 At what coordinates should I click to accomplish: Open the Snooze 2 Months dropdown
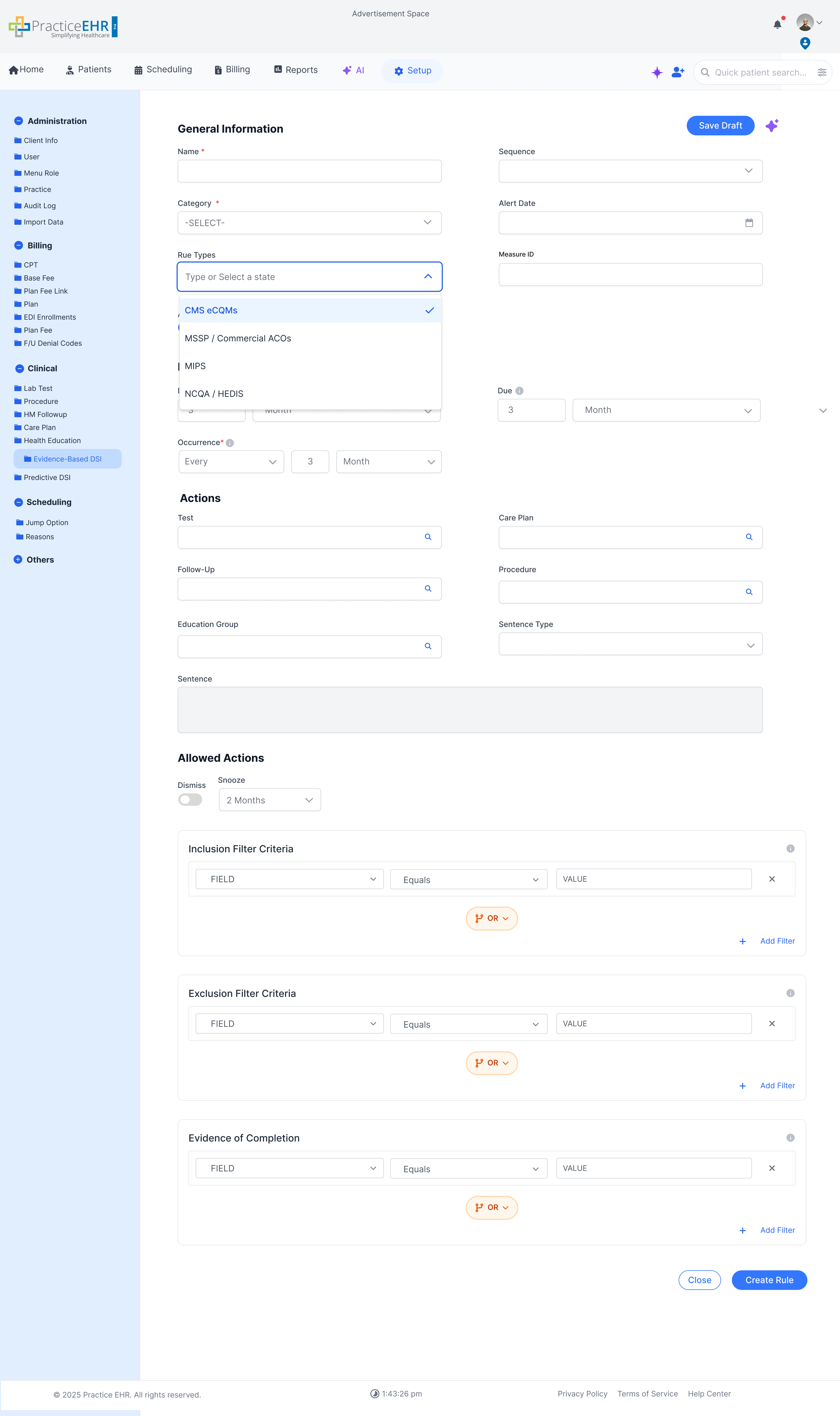(269, 799)
